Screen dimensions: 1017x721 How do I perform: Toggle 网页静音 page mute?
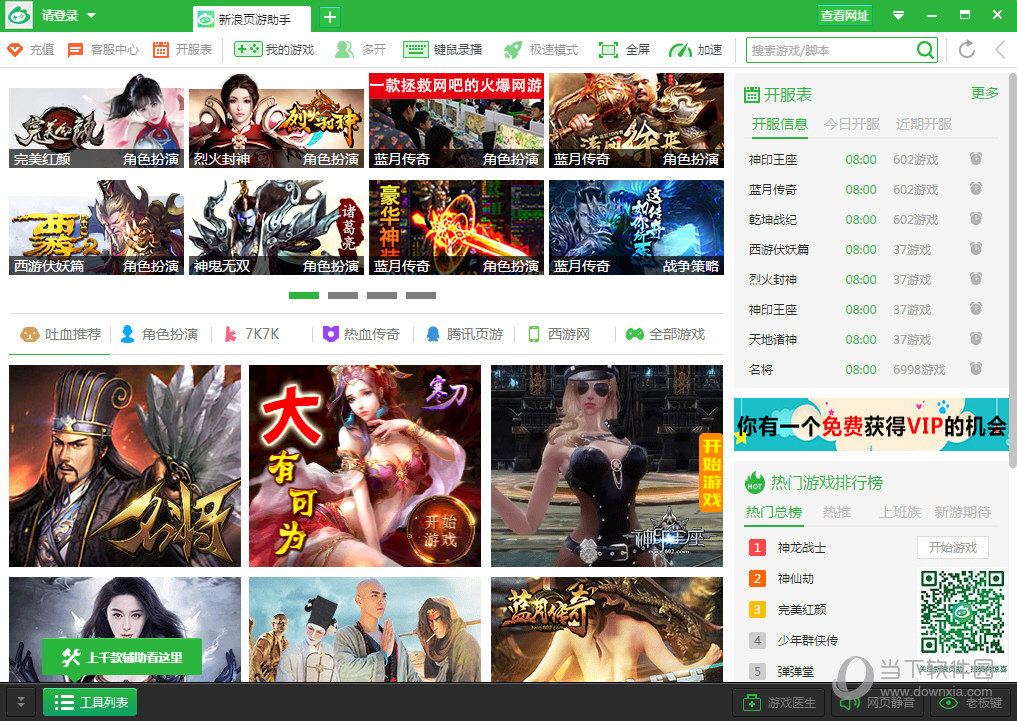(x=878, y=703)
